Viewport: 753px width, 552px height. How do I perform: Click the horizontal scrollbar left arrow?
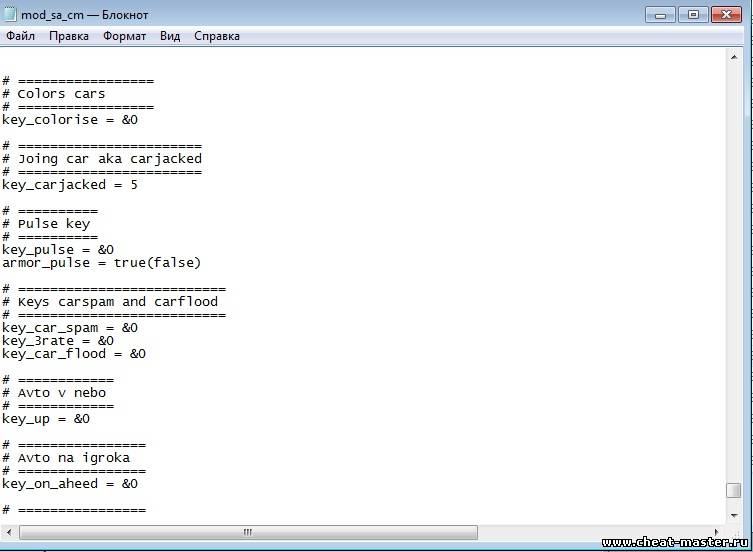(9, 532)
